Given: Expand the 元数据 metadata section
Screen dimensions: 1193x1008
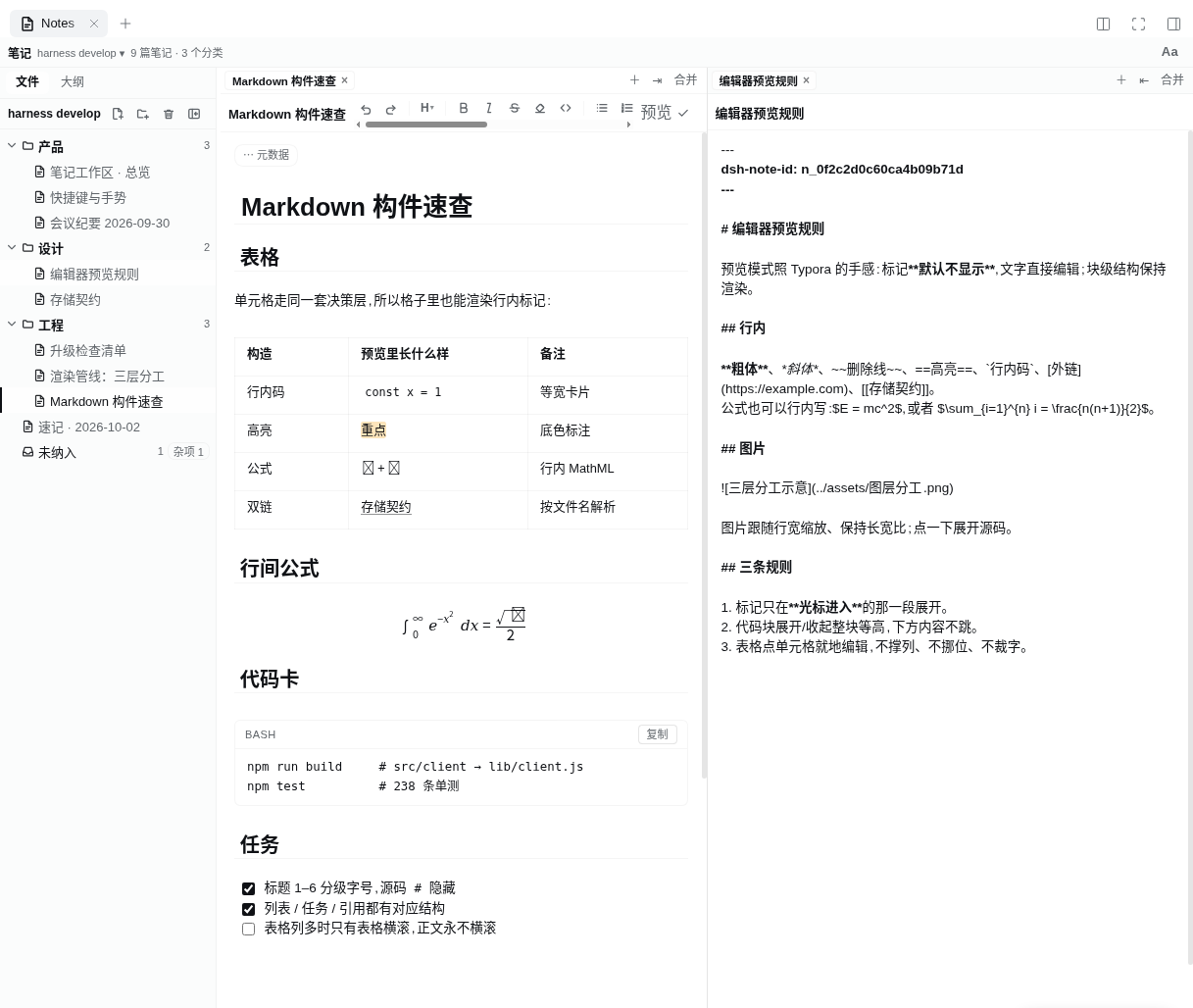Looking at the screenshot, I should coord(266,155).
